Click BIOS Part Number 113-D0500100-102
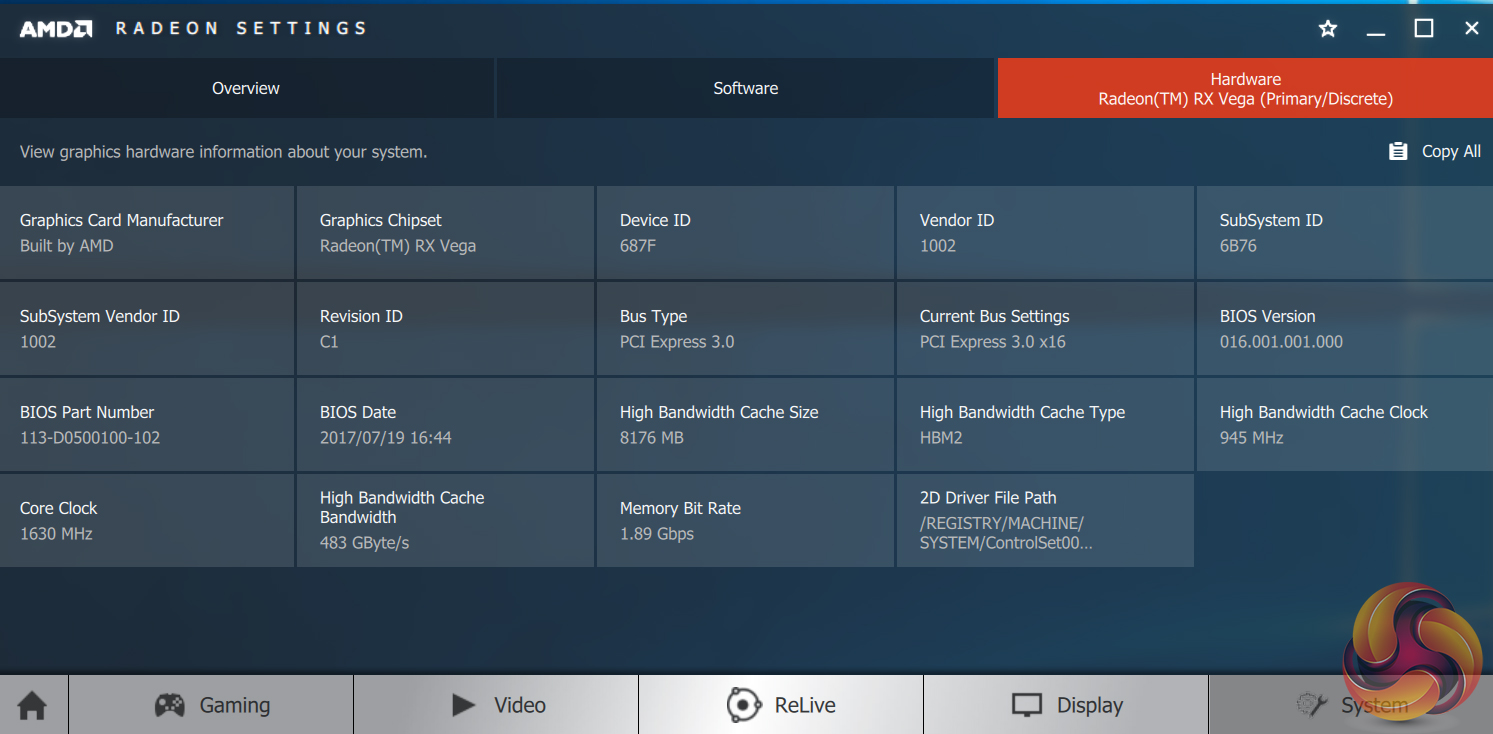Viewport: 1493px width, 734px height. click(x=90, y=438)
